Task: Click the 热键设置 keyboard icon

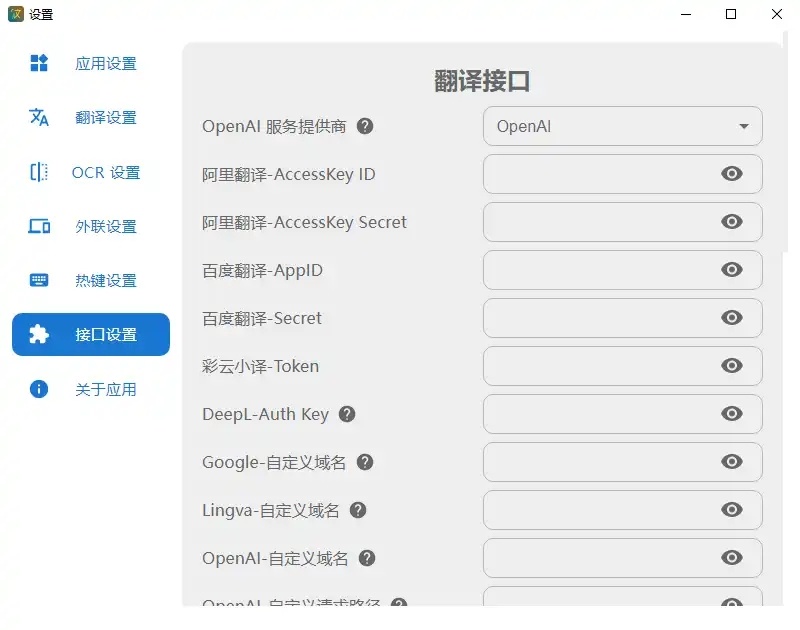Action: [x=39, y=281]
